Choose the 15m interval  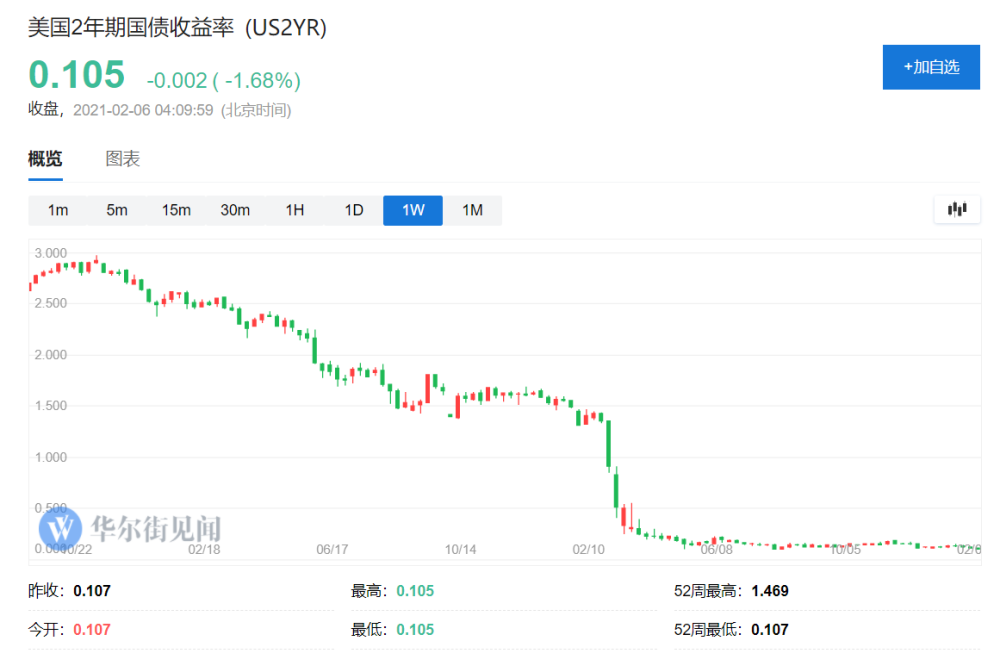click(176, 210)
